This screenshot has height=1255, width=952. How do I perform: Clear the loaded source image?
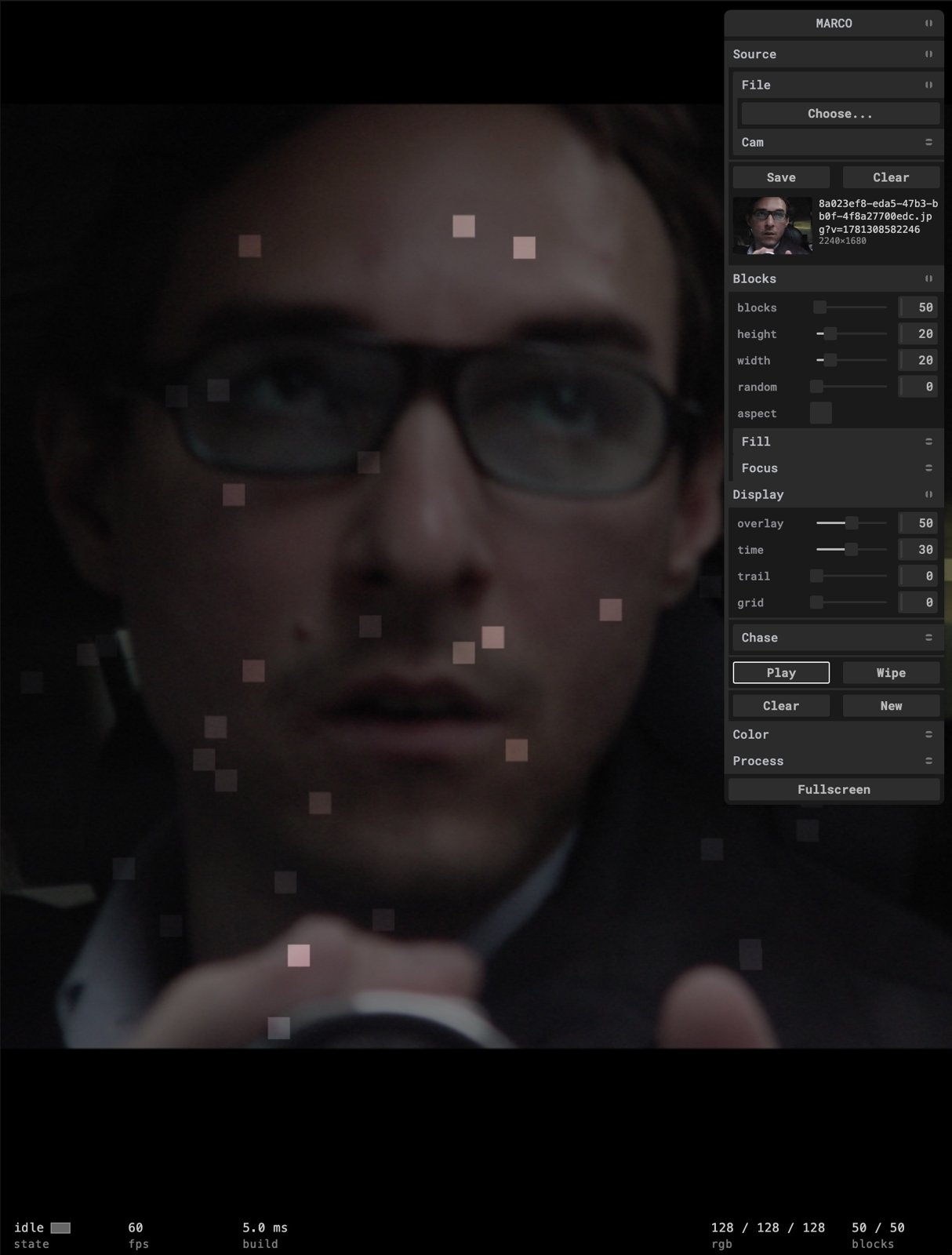(891, 177)
